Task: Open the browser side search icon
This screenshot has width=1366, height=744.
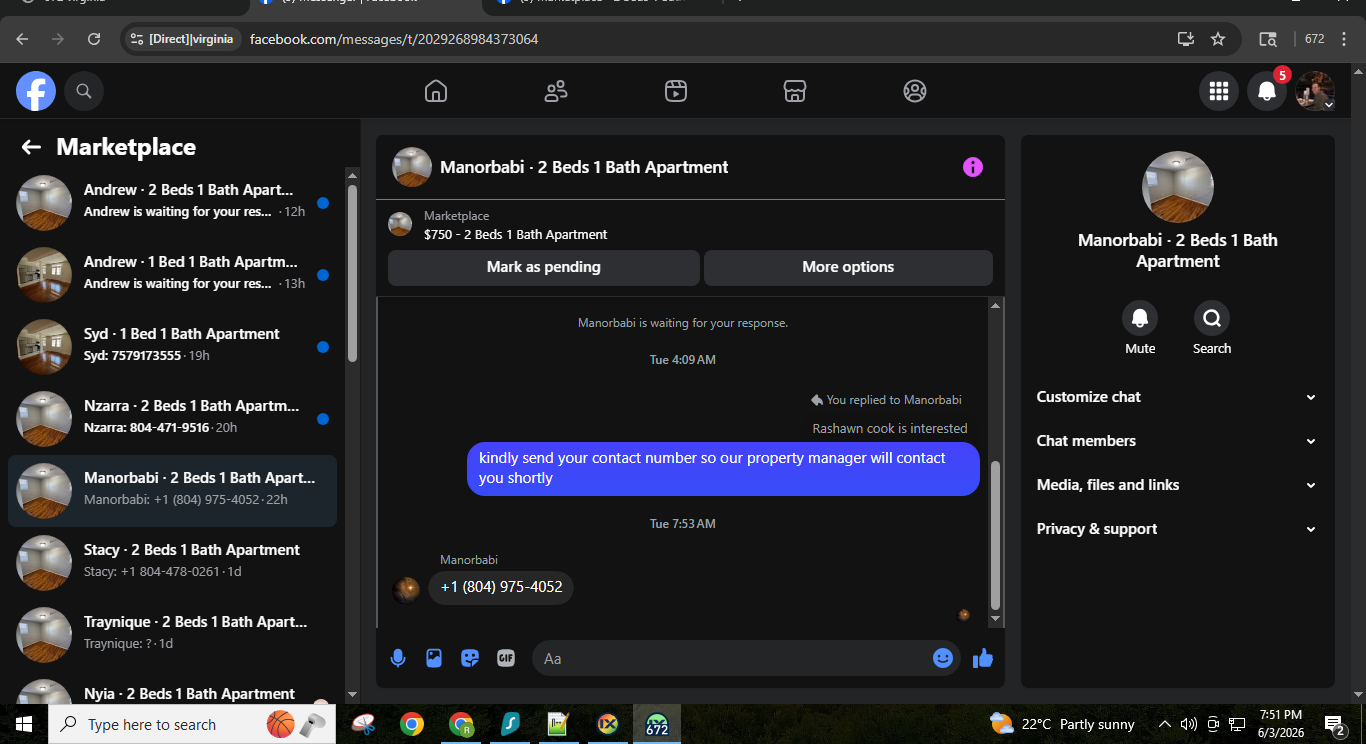Action: click(x=1268, y=39)
